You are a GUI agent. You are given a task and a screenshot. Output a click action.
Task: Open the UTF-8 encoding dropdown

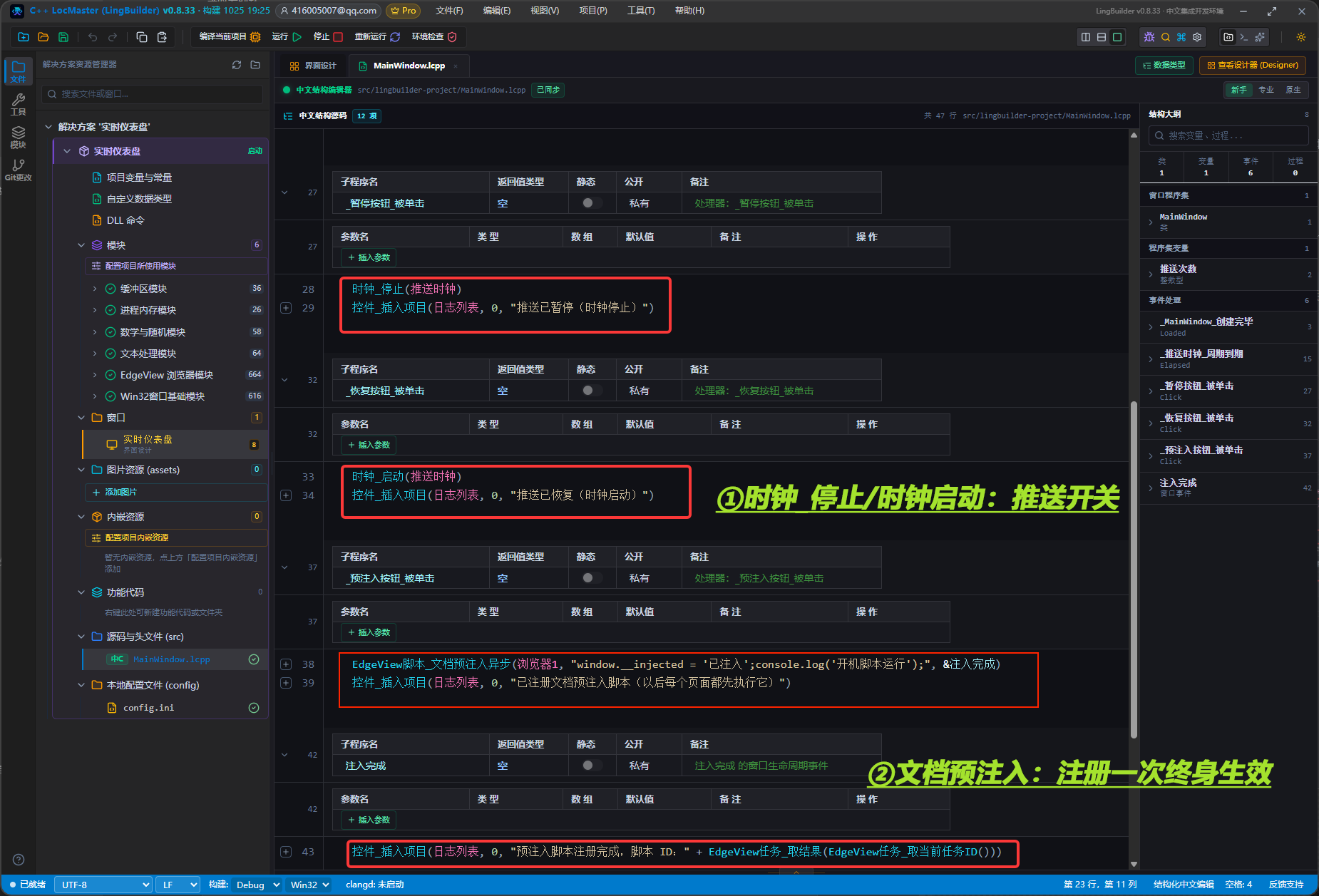(103, 885)
